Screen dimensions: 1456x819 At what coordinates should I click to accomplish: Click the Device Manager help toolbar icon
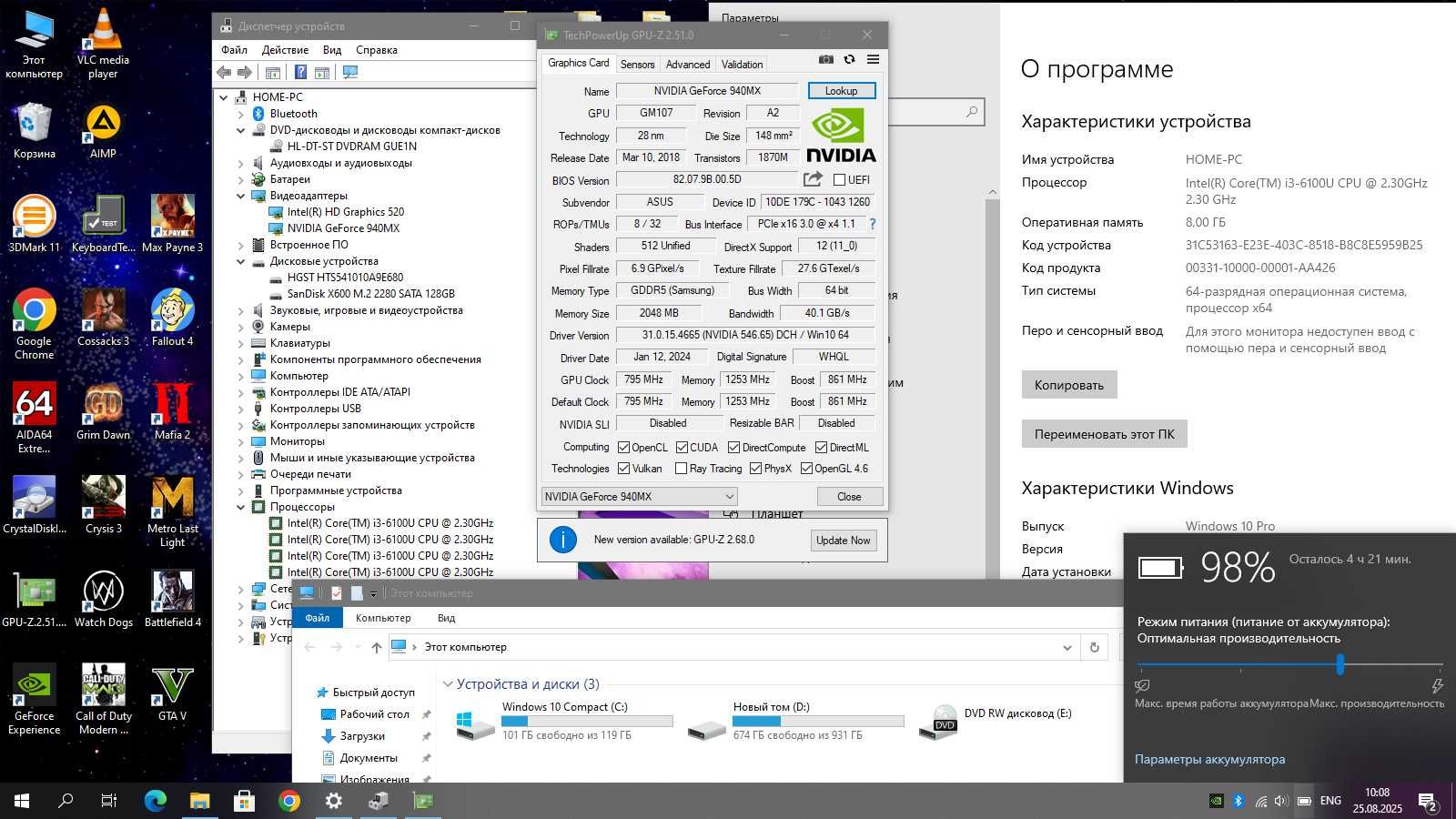pos(299,73)
